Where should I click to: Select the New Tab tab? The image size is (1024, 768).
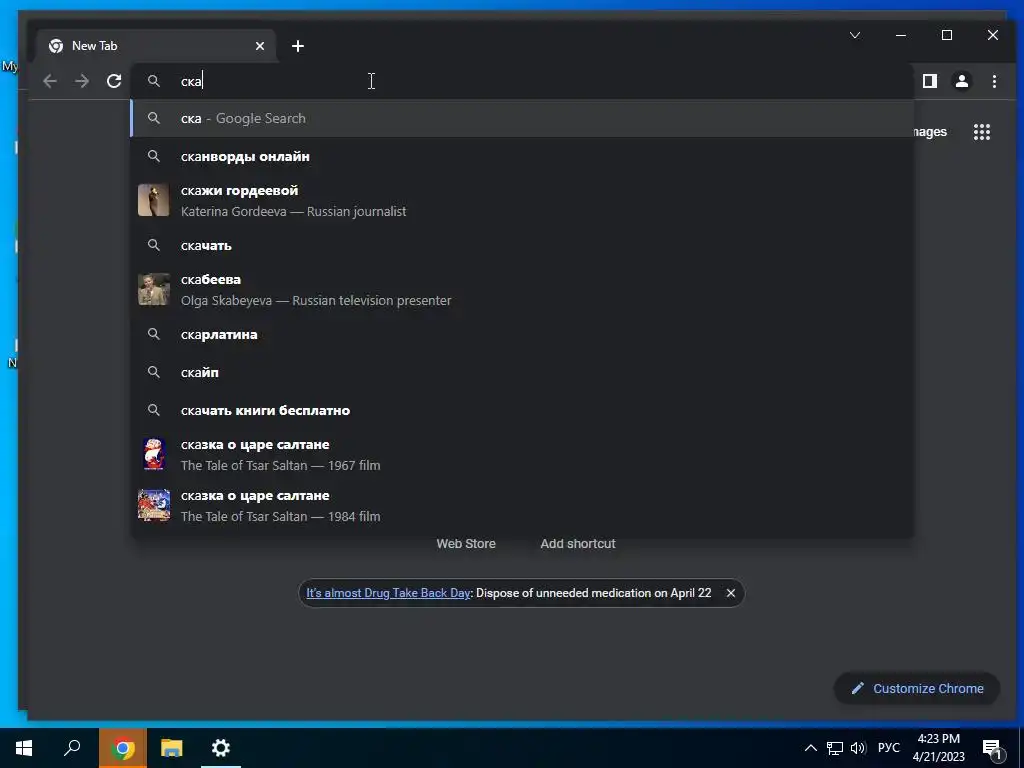[x=154, y=46]
